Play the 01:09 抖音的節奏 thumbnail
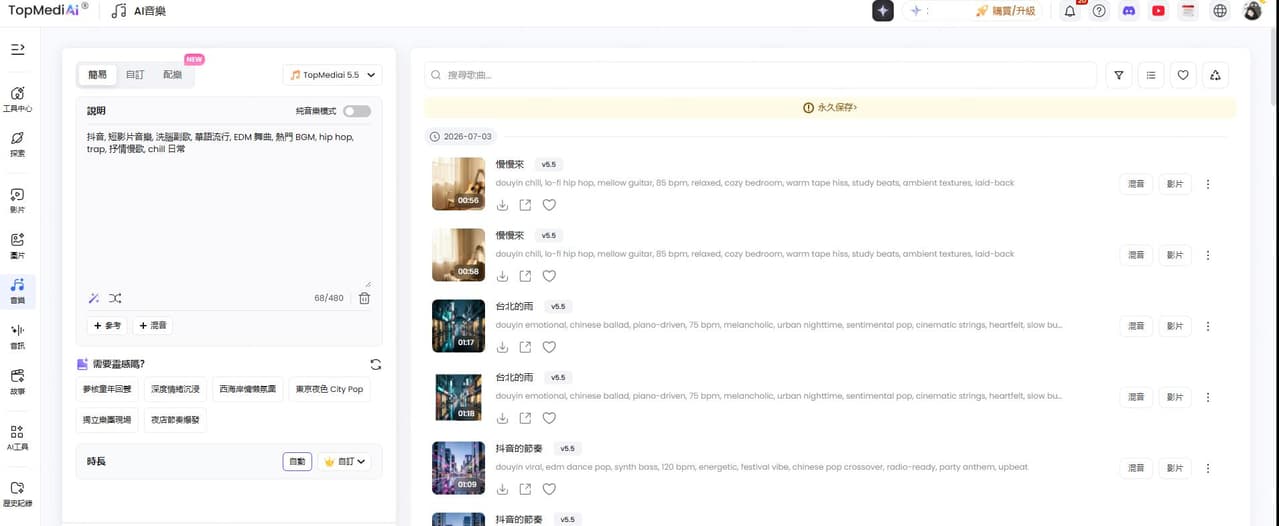 458,468
